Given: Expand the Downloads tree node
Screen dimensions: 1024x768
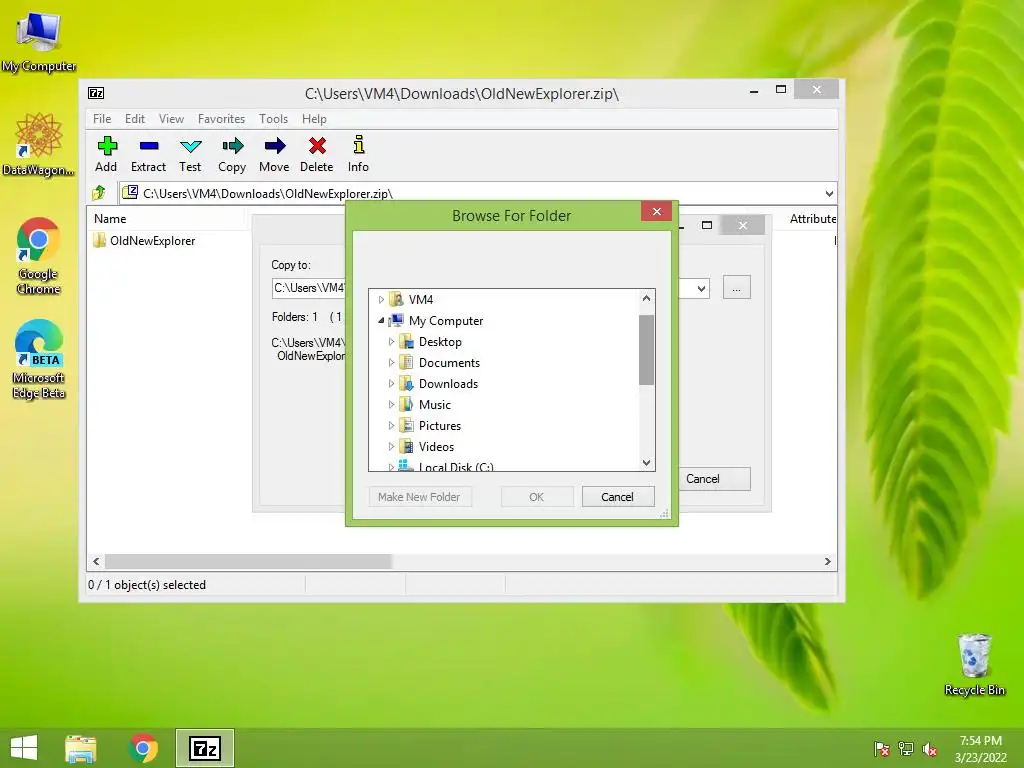Looking at the screenshot, I should (391, 383).
